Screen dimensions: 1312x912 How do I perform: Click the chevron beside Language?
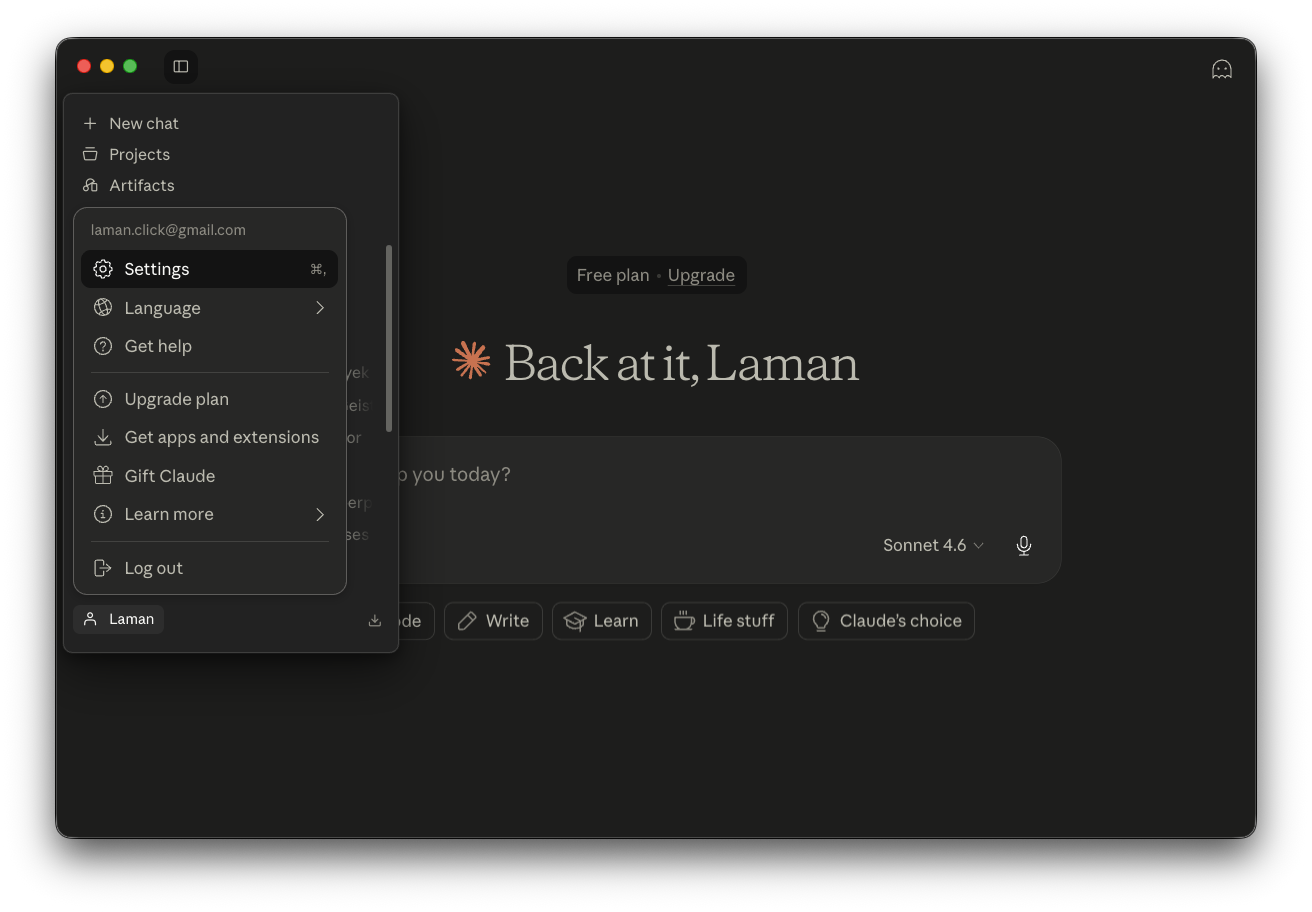[320, 308]
